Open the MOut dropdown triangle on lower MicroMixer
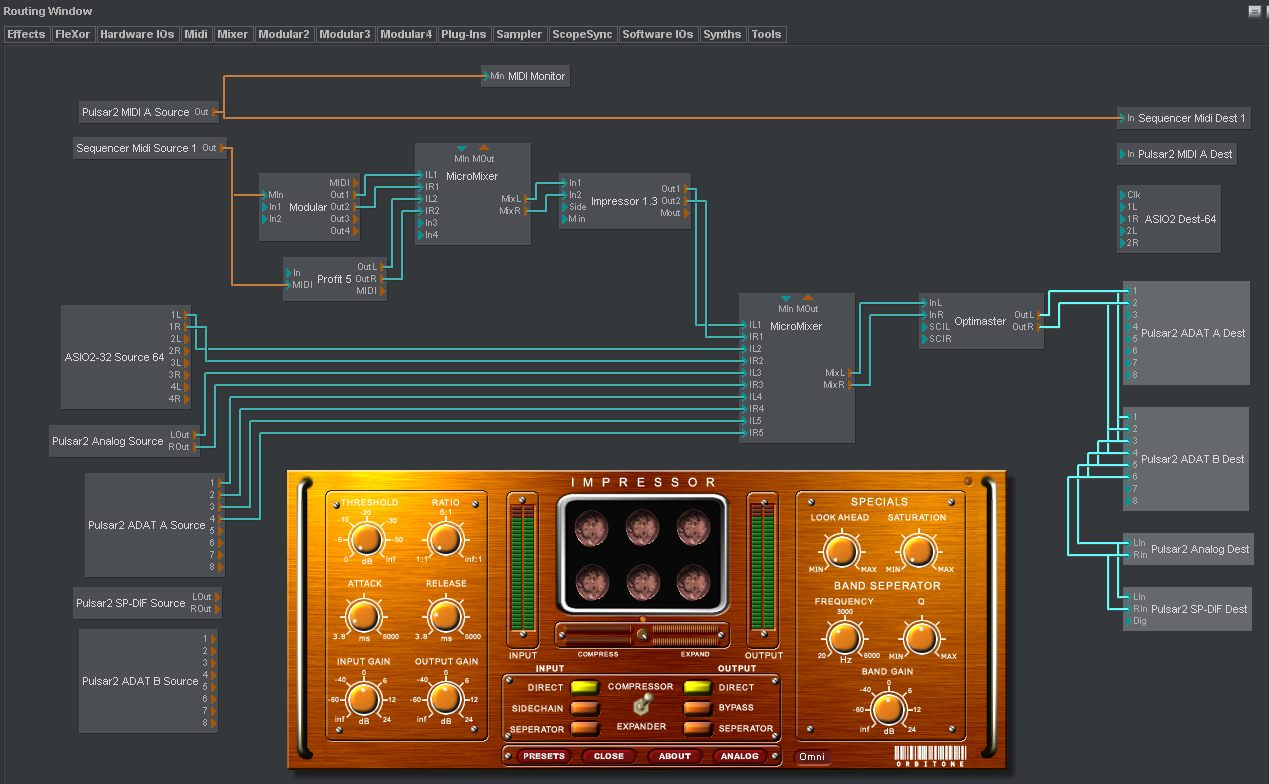Screen dimensions: 1269x784 [x=807, y=297]
